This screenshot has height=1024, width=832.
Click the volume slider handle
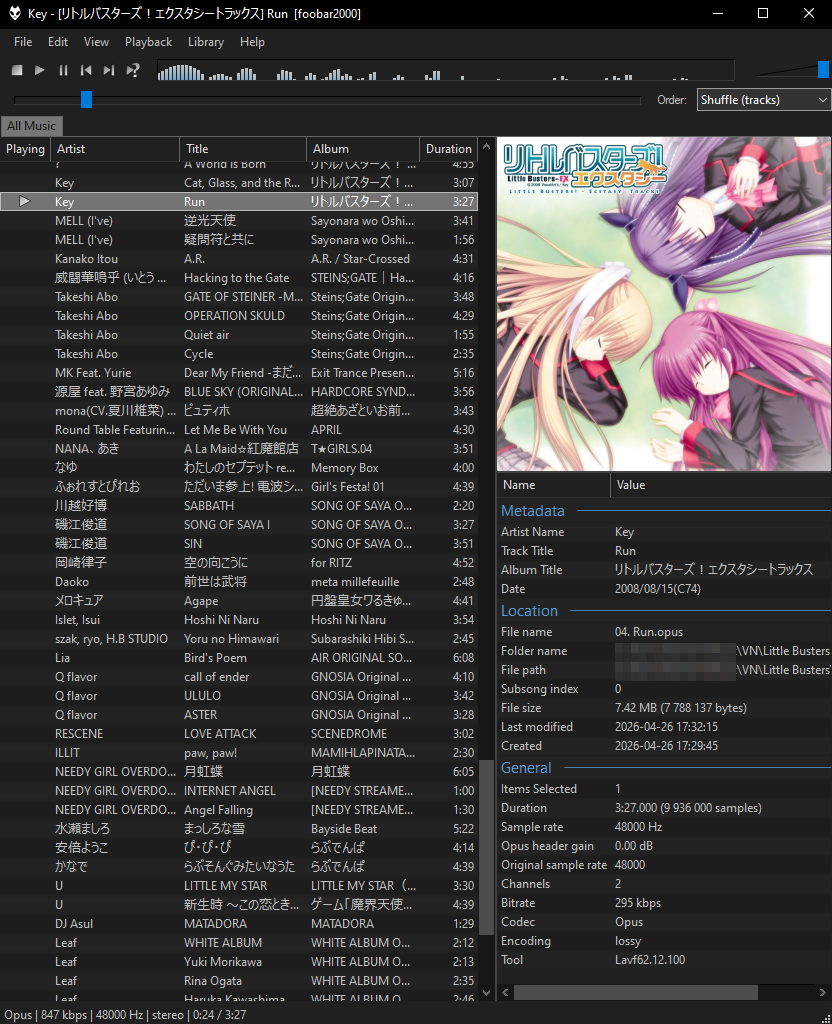click(x=824, y=69)
